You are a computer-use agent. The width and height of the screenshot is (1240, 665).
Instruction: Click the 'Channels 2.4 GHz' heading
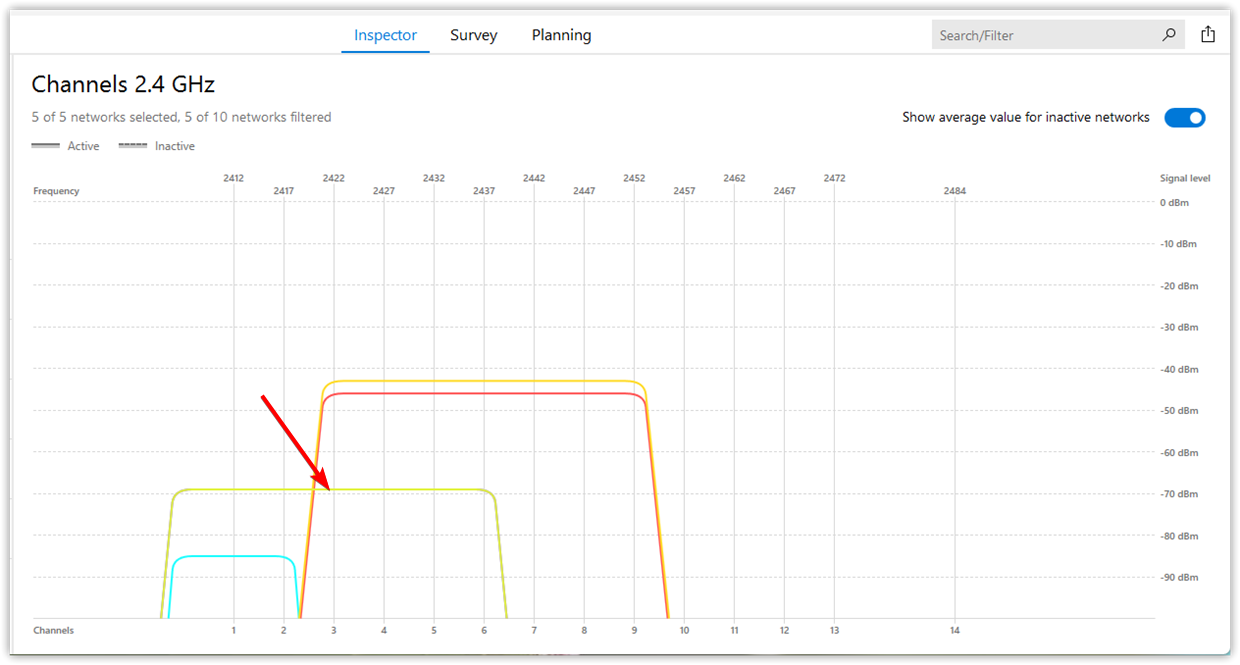(122, 84)
